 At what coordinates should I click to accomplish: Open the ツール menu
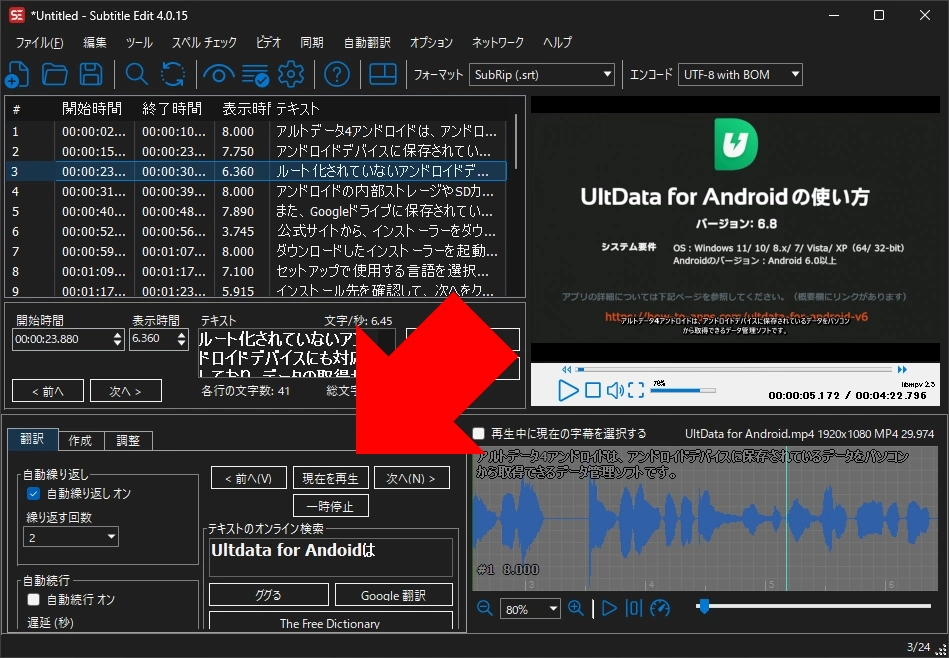coord(139,42)
